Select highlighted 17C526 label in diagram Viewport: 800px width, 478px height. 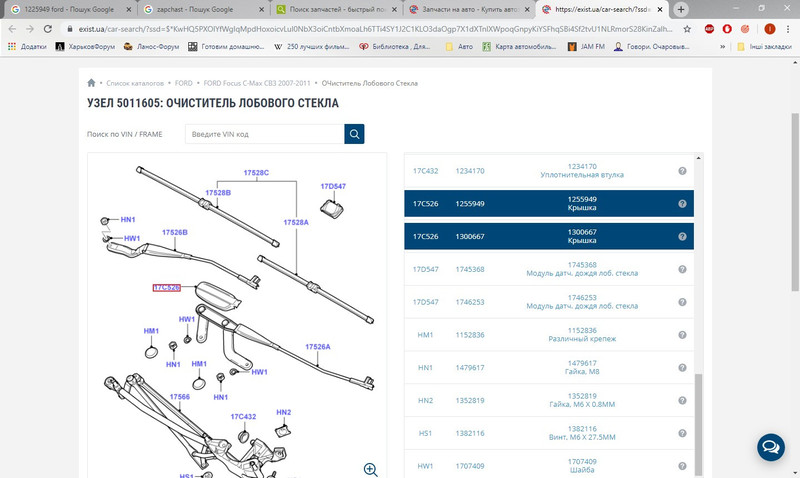coord(166,288)
